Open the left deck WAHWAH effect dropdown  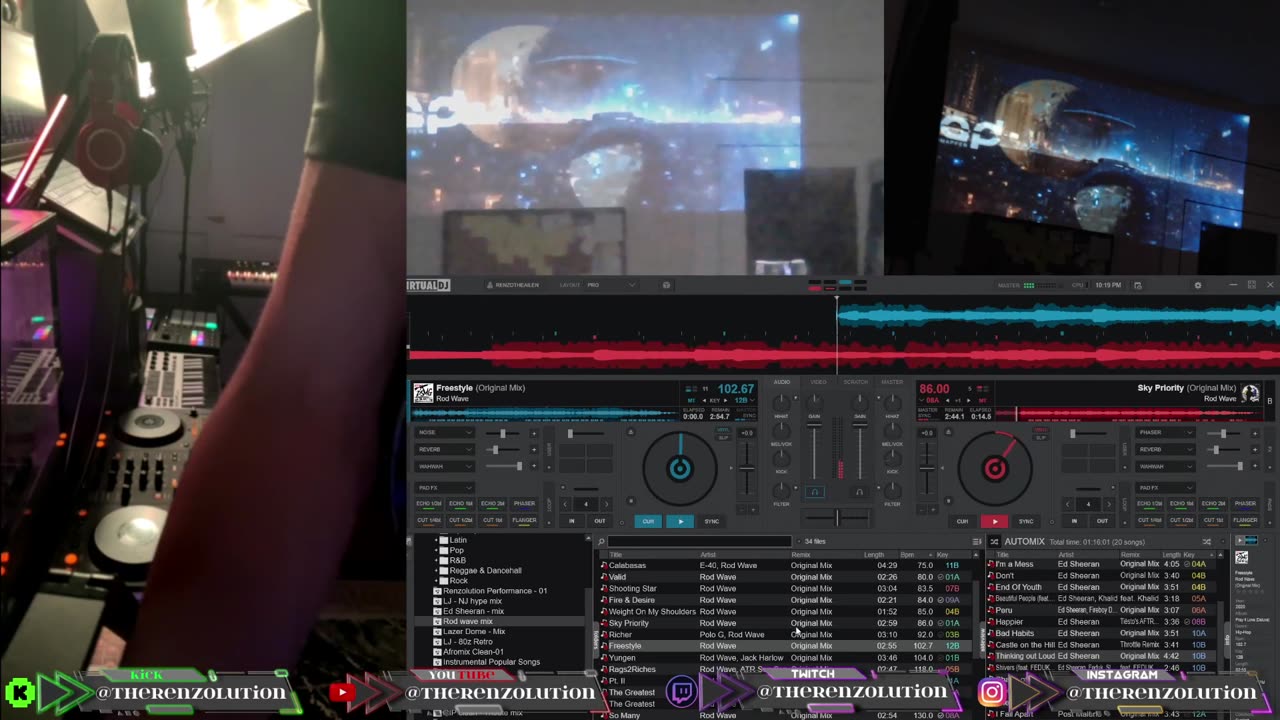pos(445,466)
